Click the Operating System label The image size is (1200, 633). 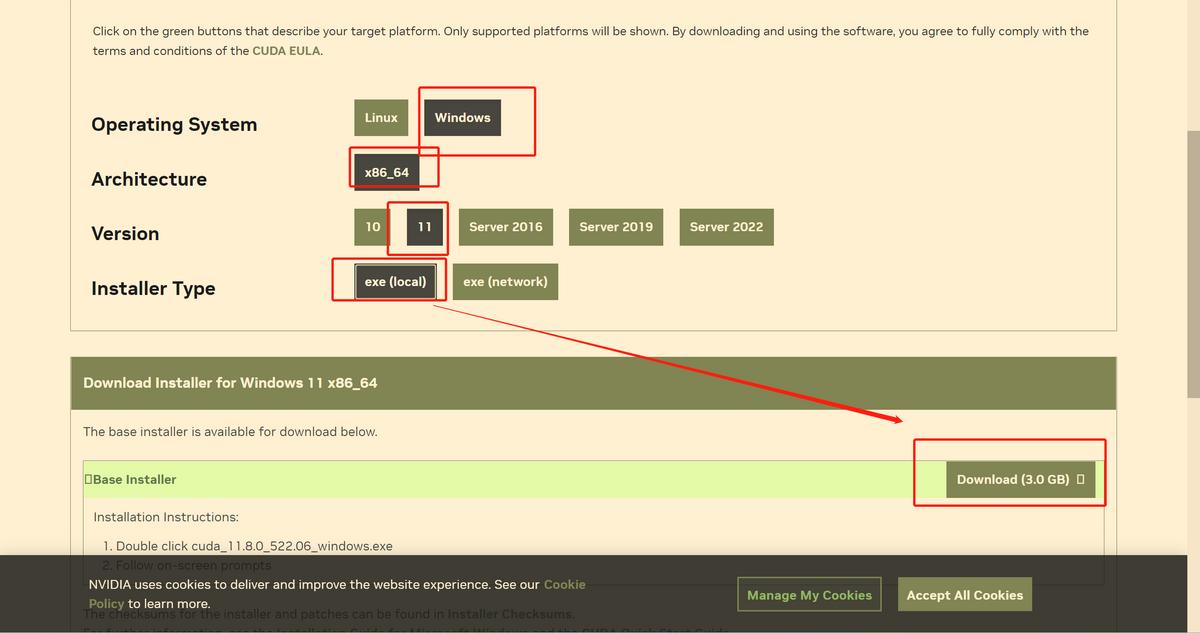(174, 124)
